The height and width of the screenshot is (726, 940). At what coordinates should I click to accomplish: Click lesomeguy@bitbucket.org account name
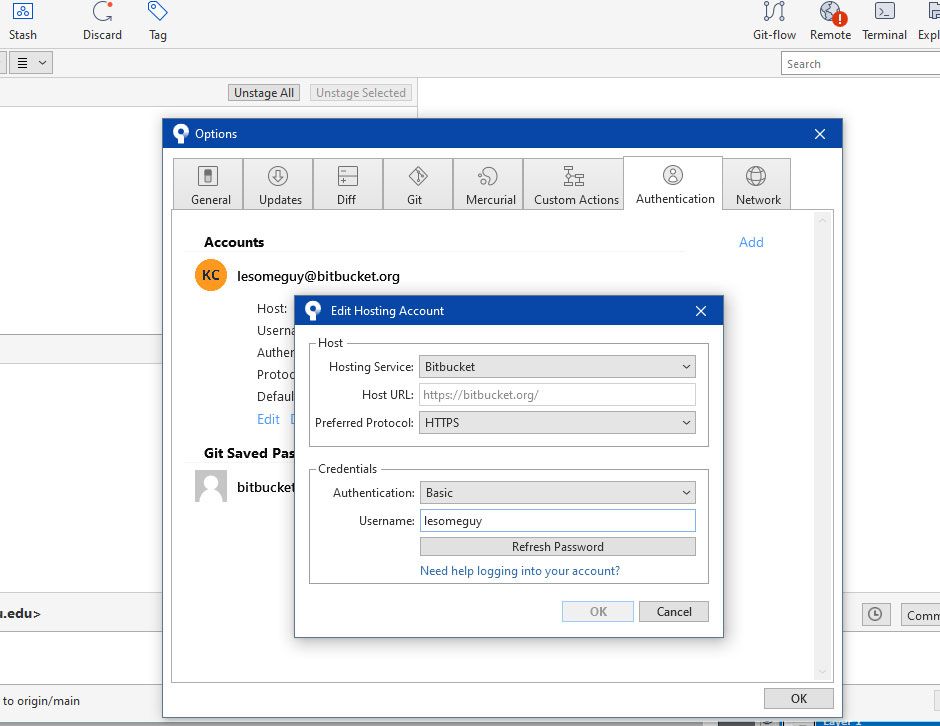click(318, 276)
